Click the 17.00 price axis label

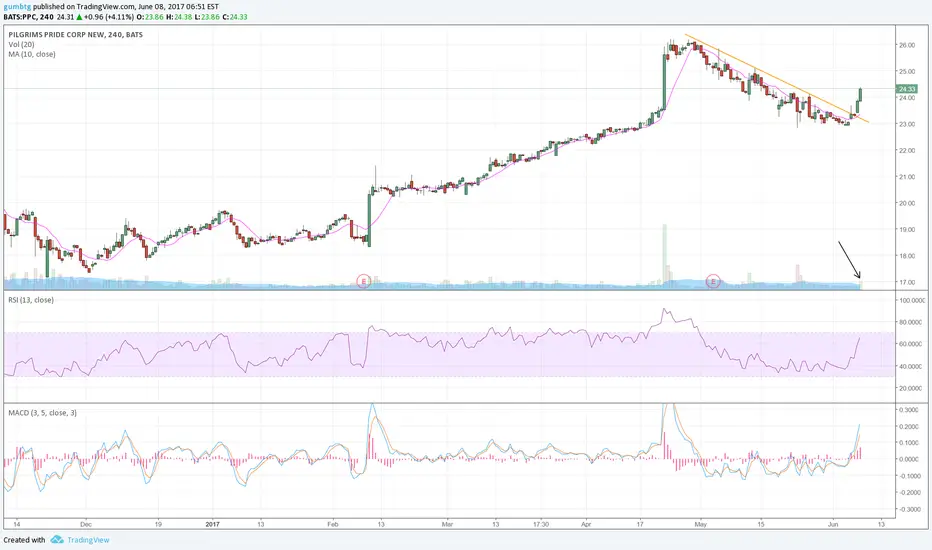tap(907, 282)
